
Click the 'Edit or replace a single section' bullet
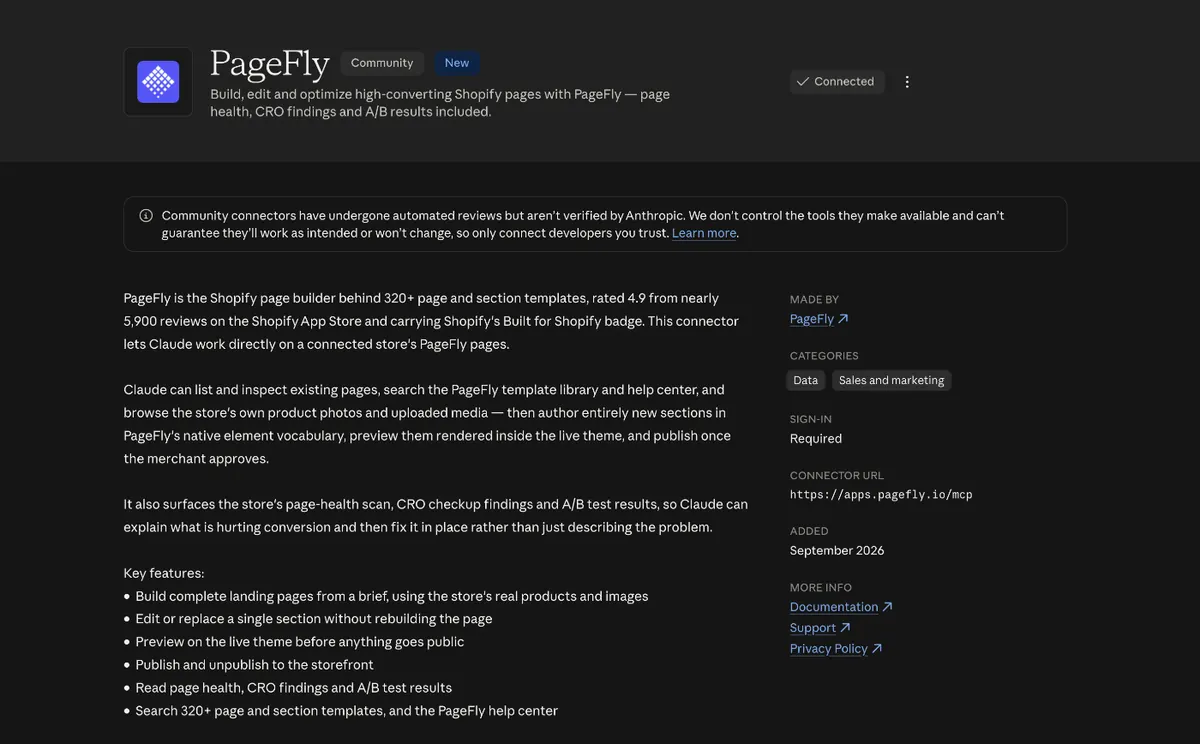pyautogui.click(x=314, y=619)
